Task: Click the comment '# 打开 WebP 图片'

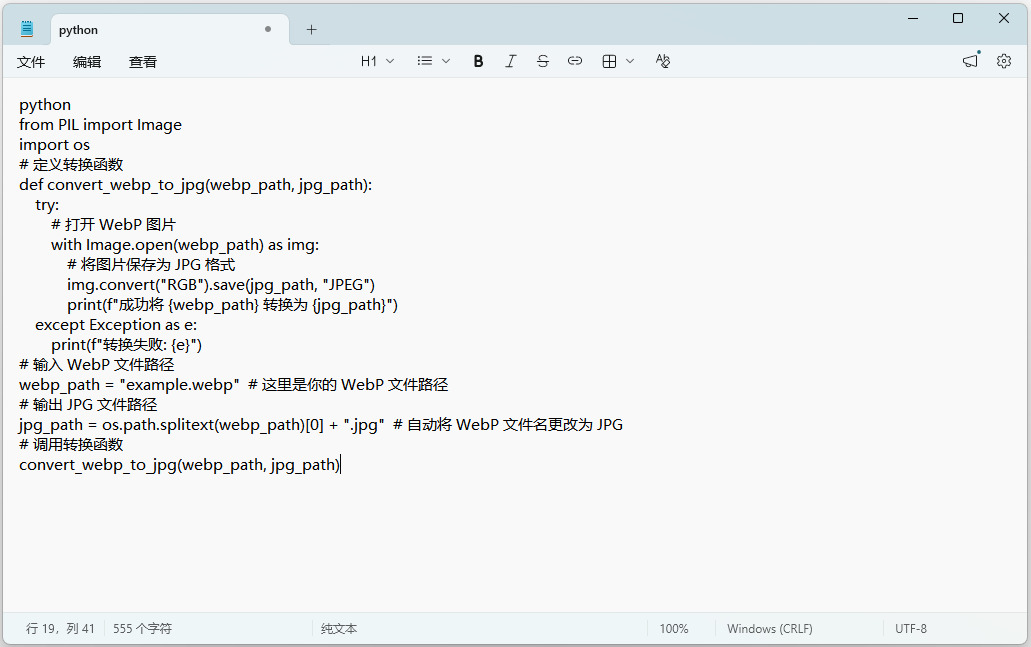Action: point(114,225)
